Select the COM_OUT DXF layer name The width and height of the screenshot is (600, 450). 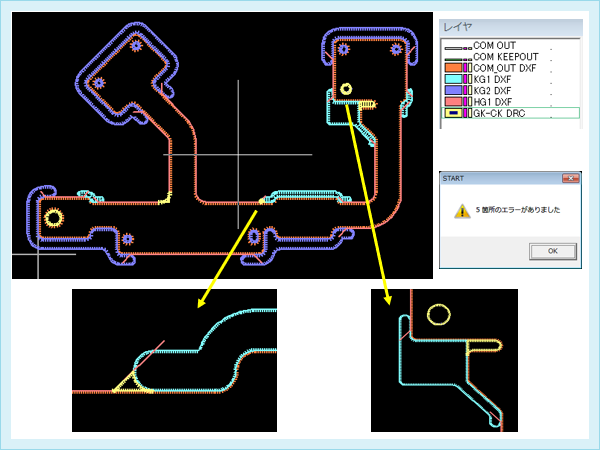tap(504, 69)
